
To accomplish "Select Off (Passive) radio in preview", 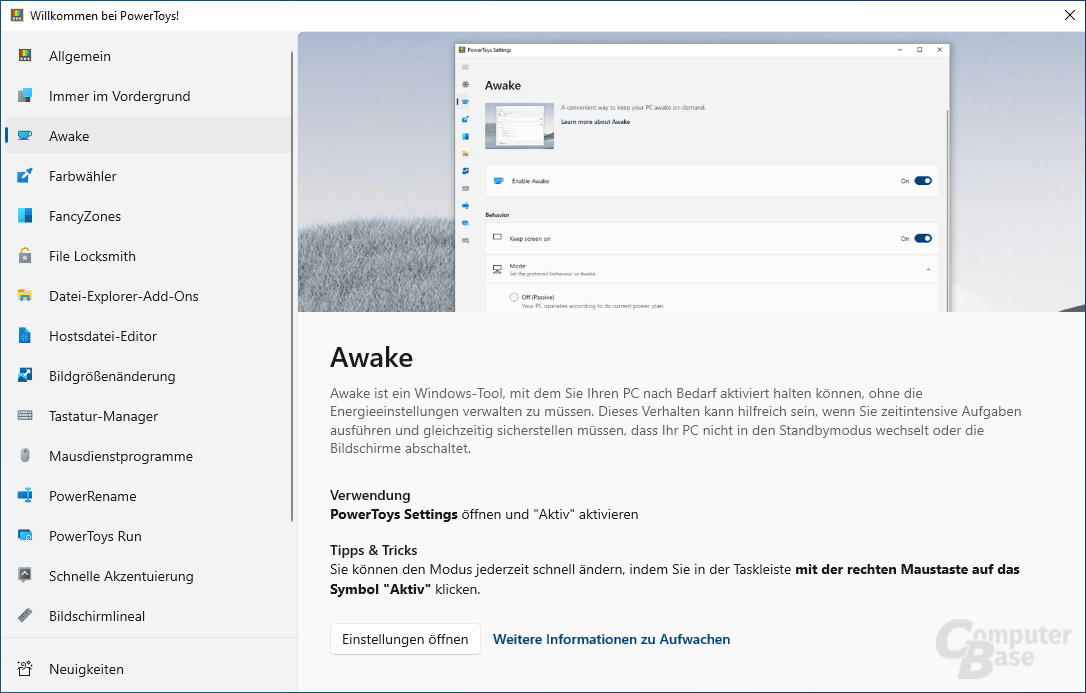I will [513, 297].
